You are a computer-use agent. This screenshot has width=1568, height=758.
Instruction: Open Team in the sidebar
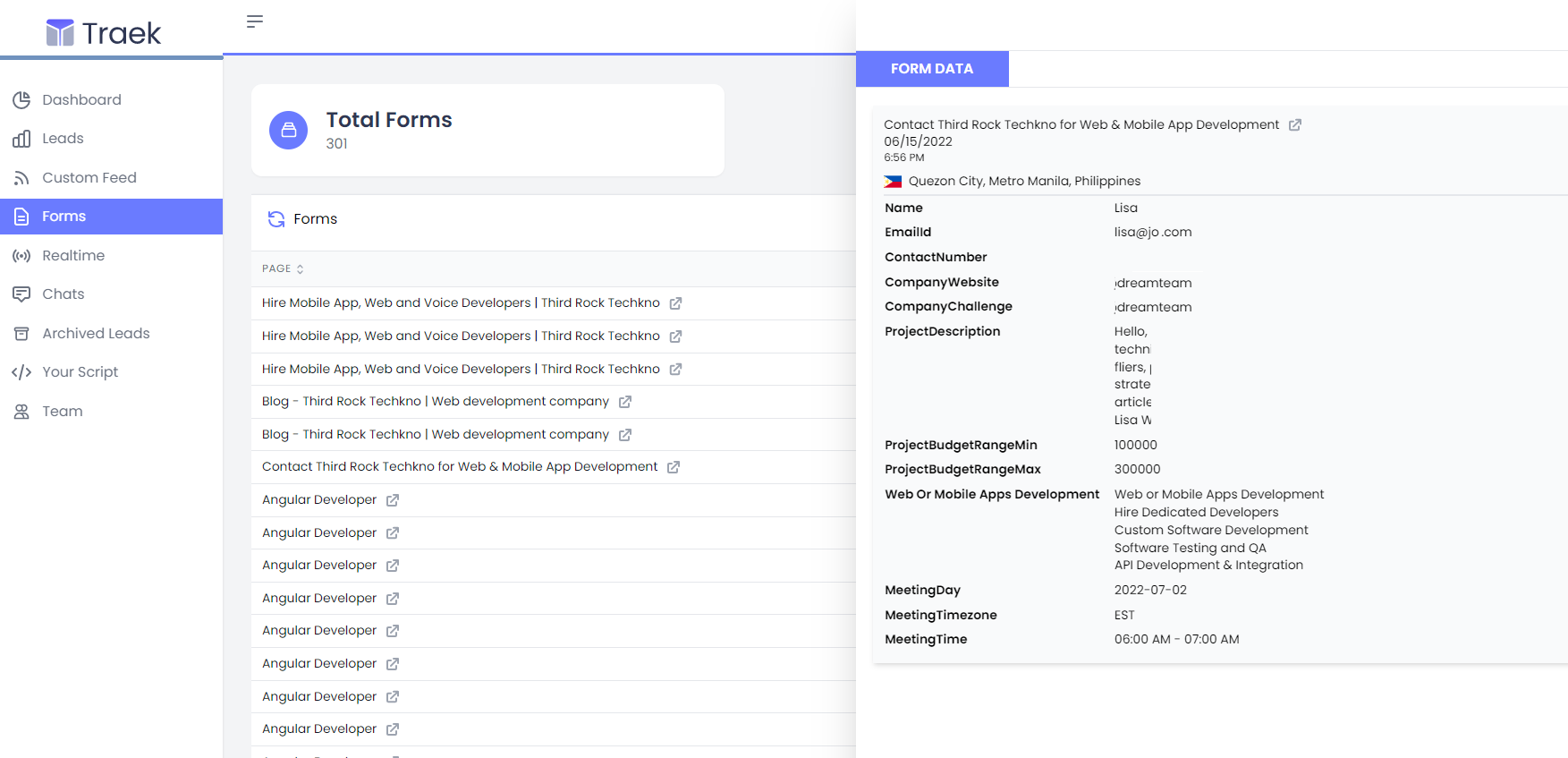63,412
